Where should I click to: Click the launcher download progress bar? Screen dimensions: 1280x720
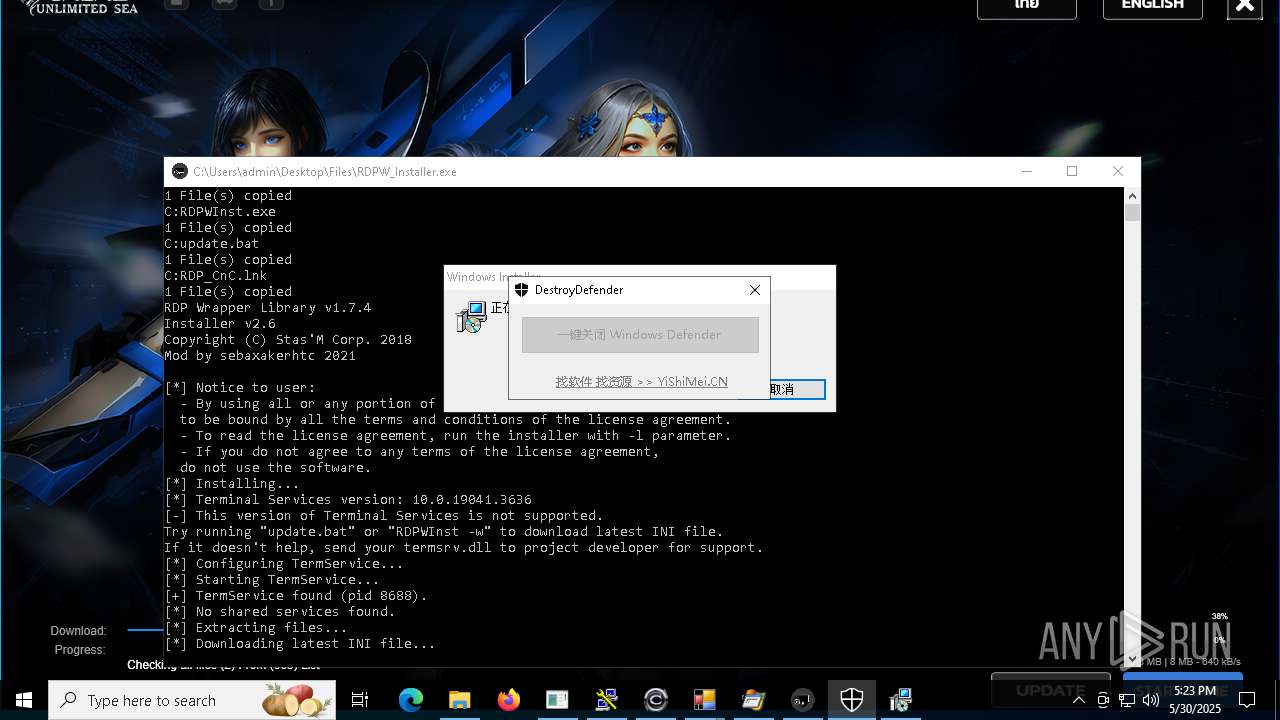coord(146,630)
